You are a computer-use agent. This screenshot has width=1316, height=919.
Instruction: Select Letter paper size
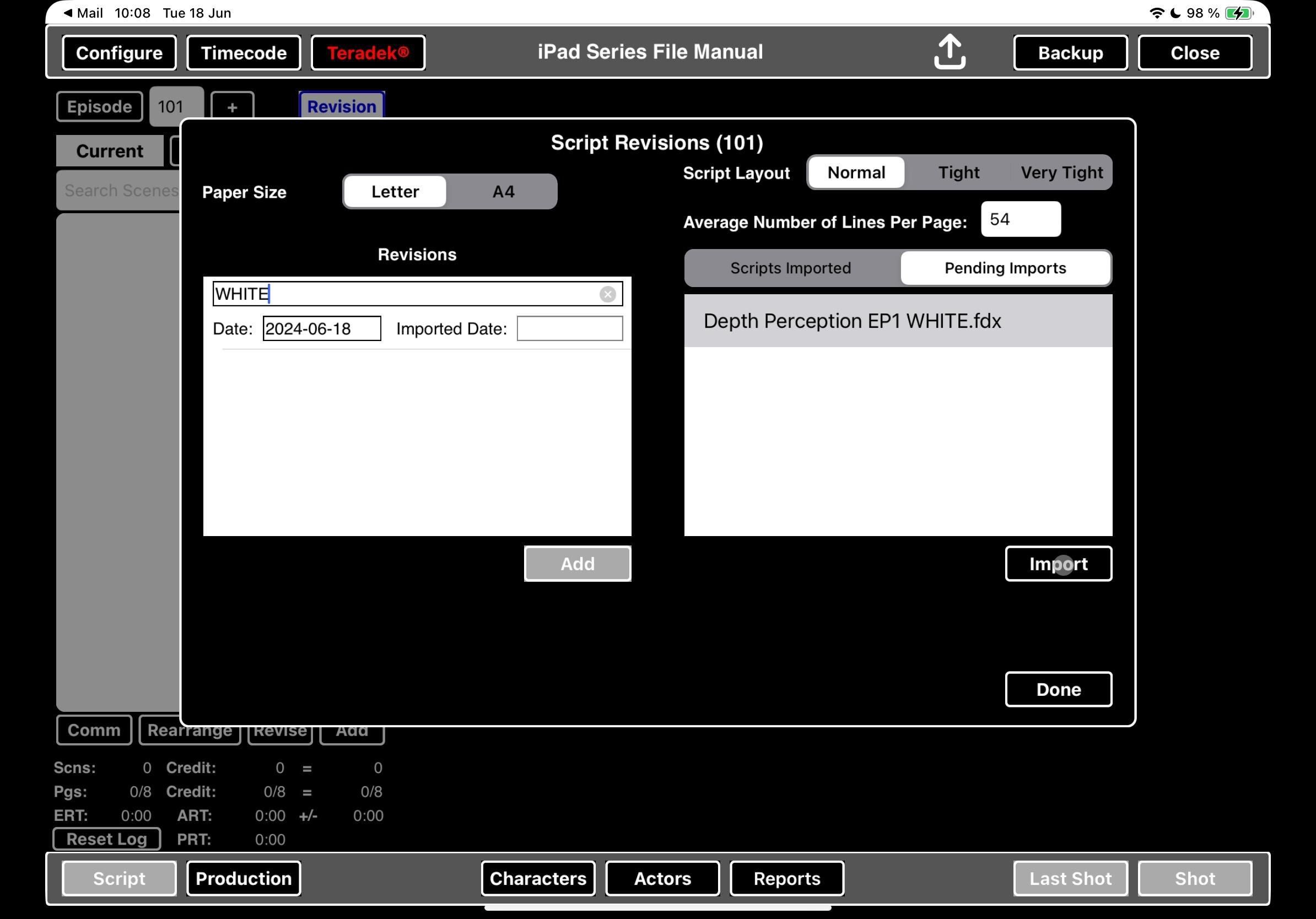pyautogui.click(x=395, y=191)
